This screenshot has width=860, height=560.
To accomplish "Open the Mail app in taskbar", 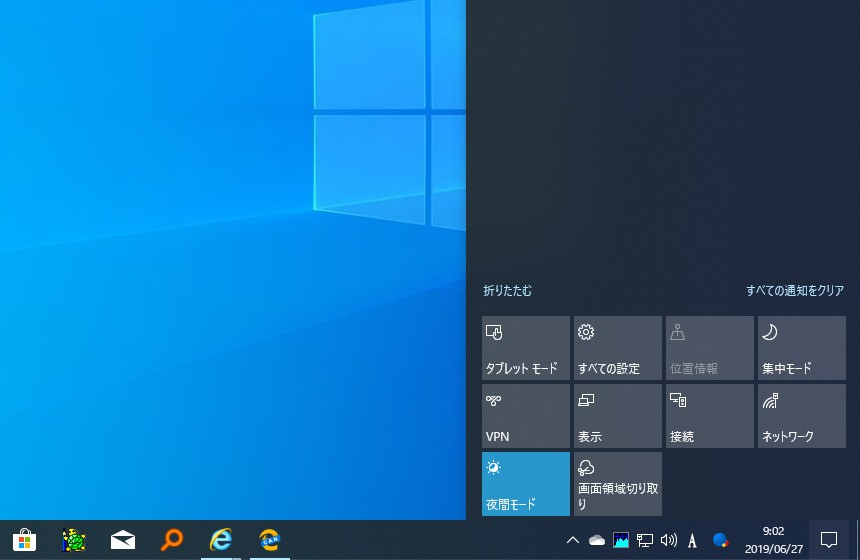I will pyautogui.click(x=123, y=540).
